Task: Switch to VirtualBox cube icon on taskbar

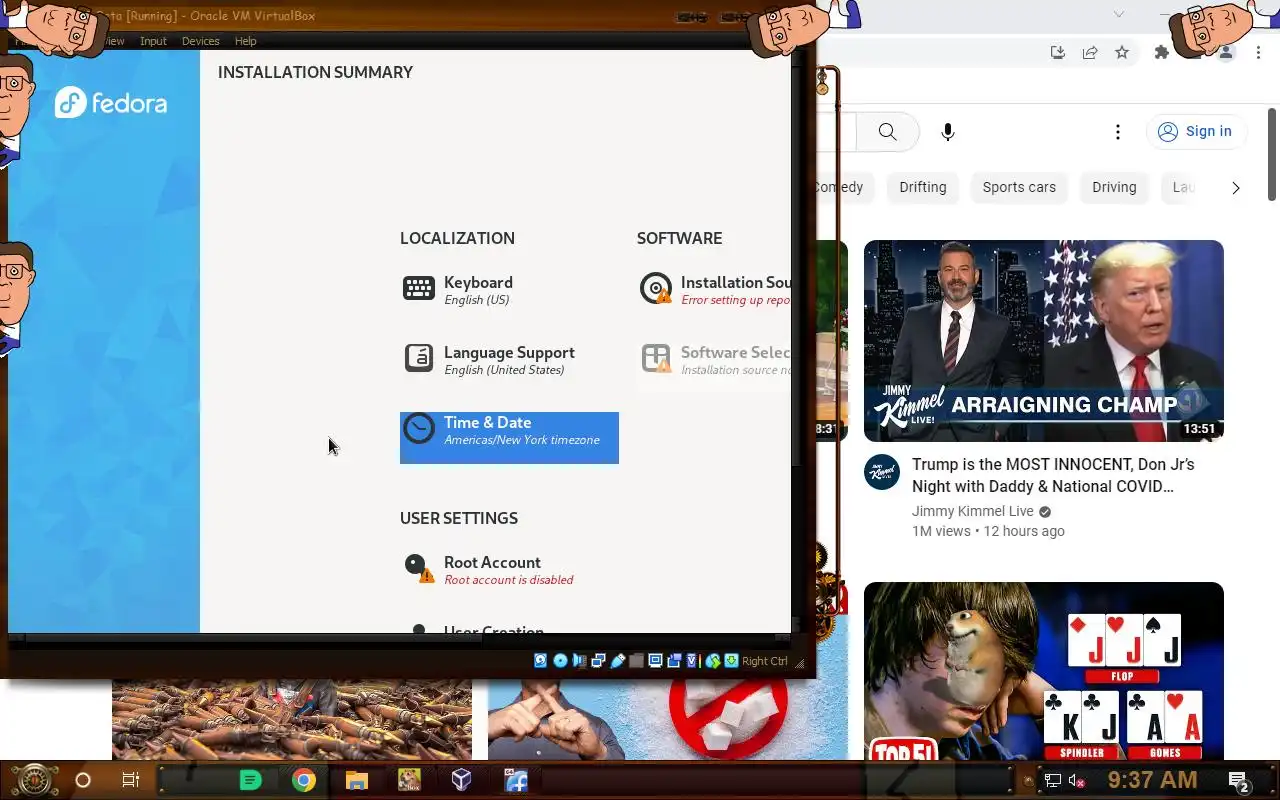Action: (461, 780)
